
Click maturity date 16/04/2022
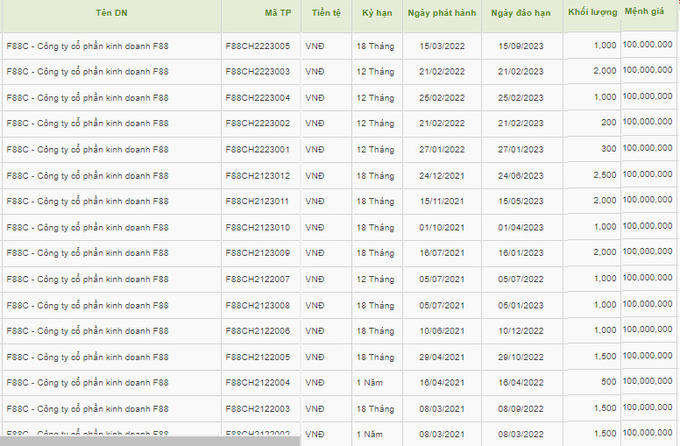(x=521, y=383)
